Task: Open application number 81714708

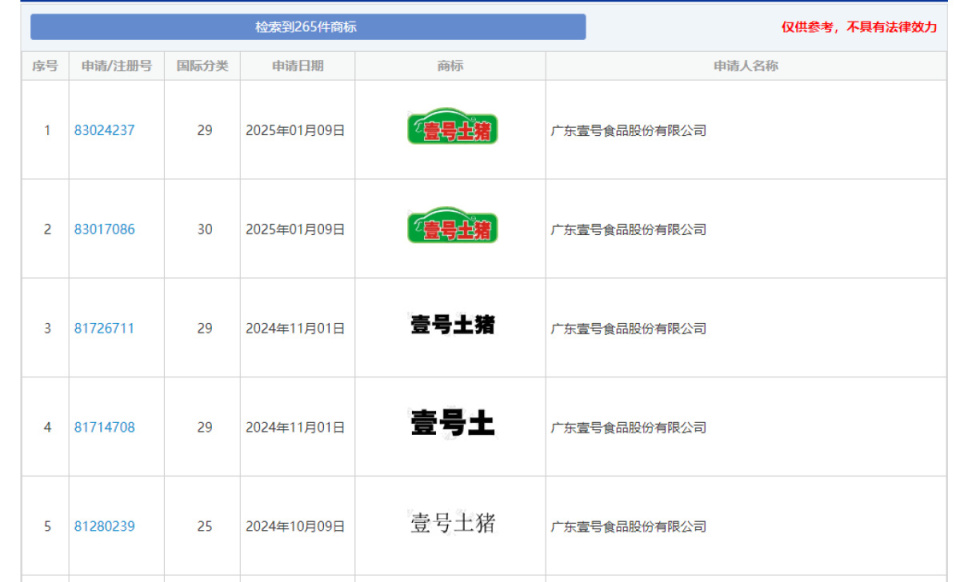Action: pos(104,428)
